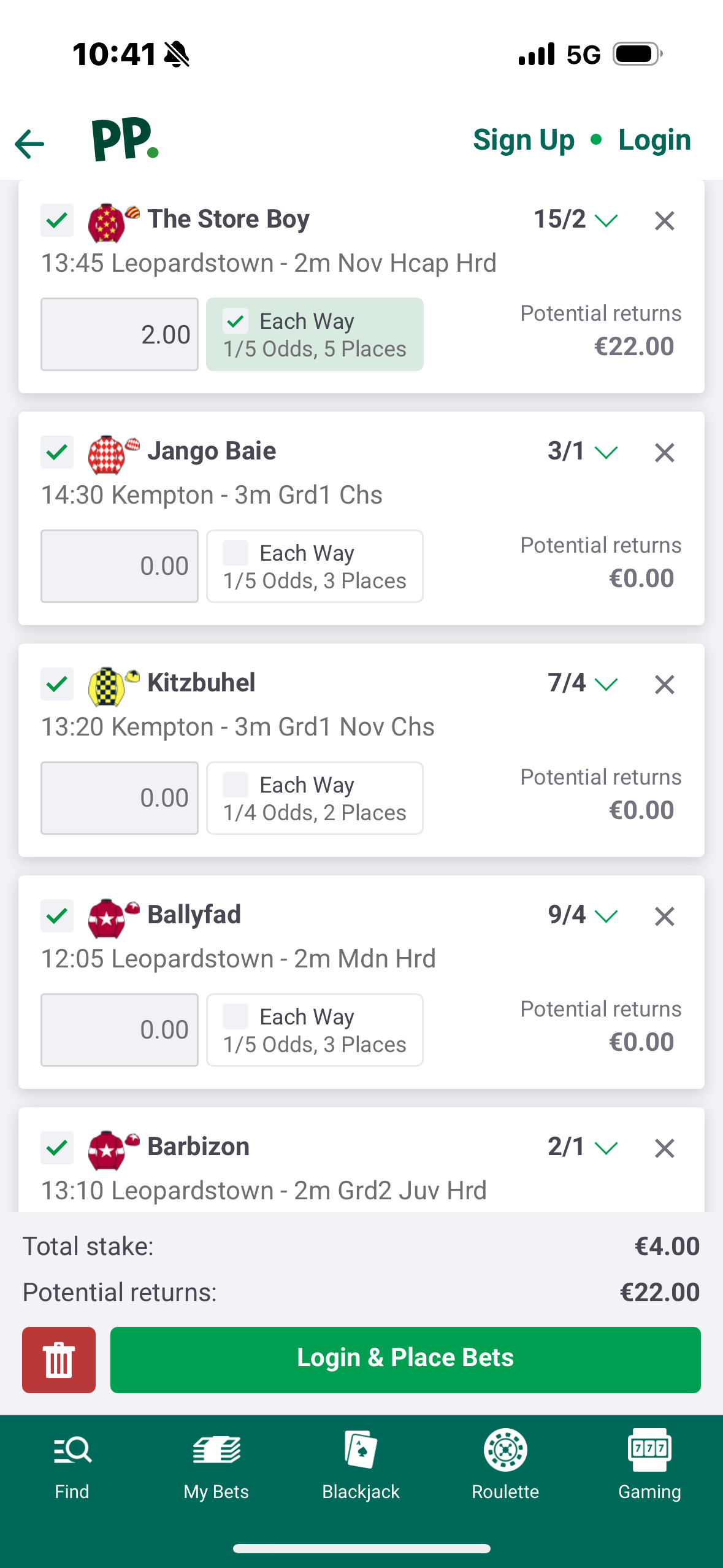Enable Each Way for Jango Baie
723x1568 pixels.
(235, 553)
